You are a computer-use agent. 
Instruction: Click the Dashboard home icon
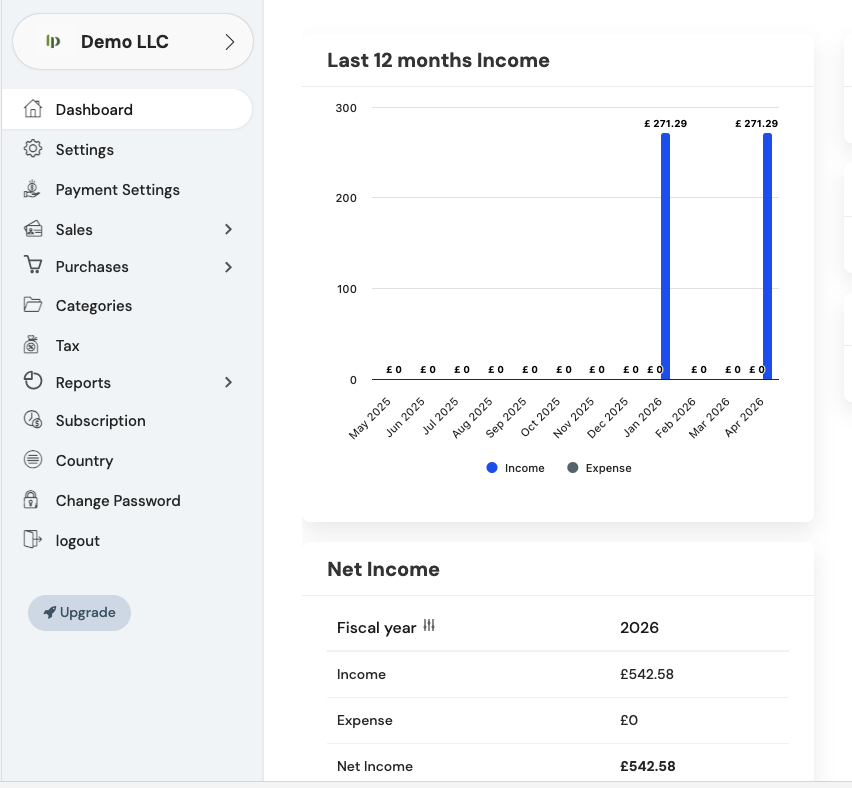pos(33,109)
